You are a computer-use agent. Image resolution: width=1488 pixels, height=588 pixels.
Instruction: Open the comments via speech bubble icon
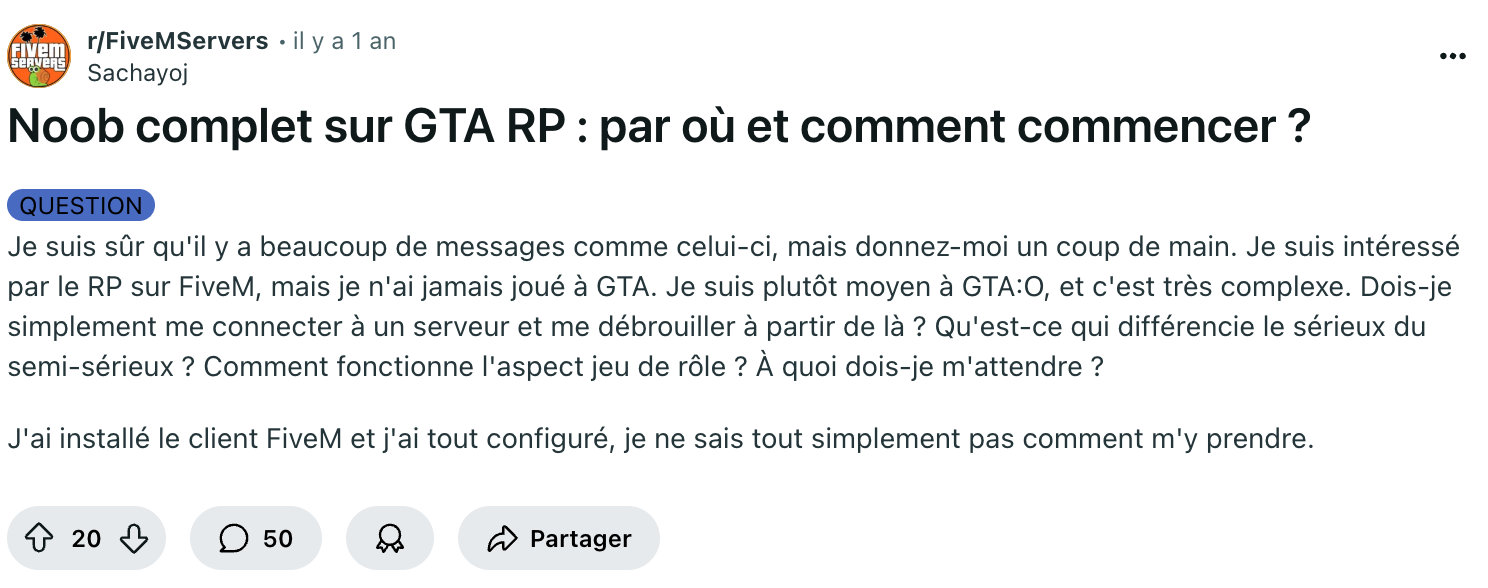pyautogui.click(x=233, y=539)
